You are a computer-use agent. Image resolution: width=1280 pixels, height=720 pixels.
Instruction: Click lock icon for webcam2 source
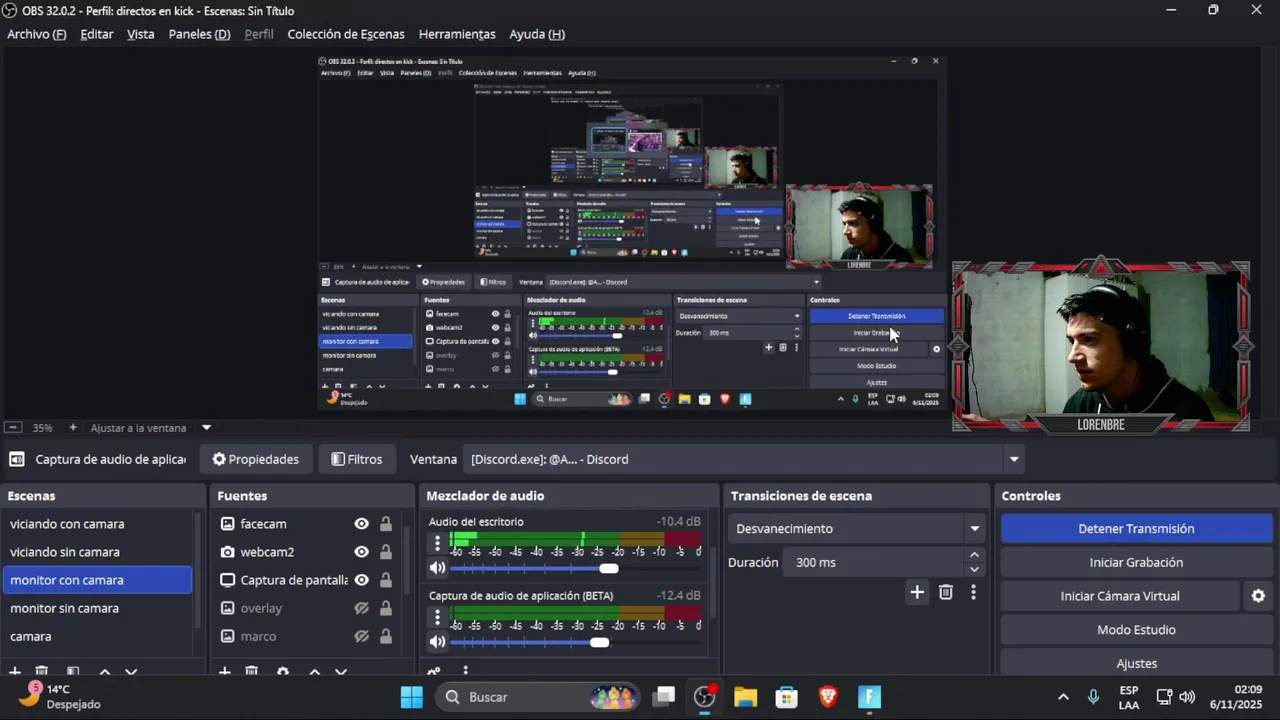pyautogui.click(x=385, y=552)
